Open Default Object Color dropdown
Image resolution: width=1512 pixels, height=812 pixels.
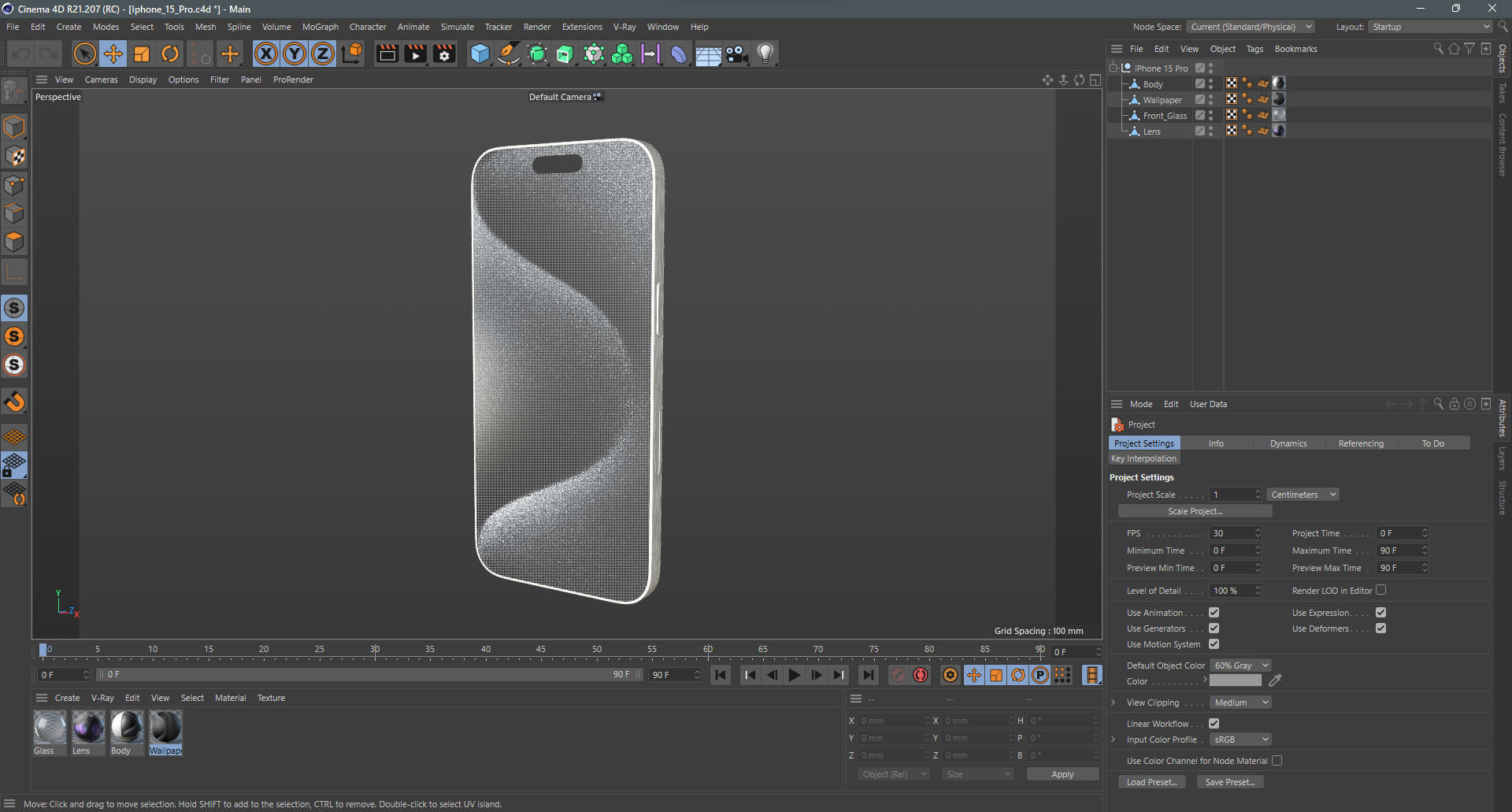pyautogui.click(x=1240, y=666)
